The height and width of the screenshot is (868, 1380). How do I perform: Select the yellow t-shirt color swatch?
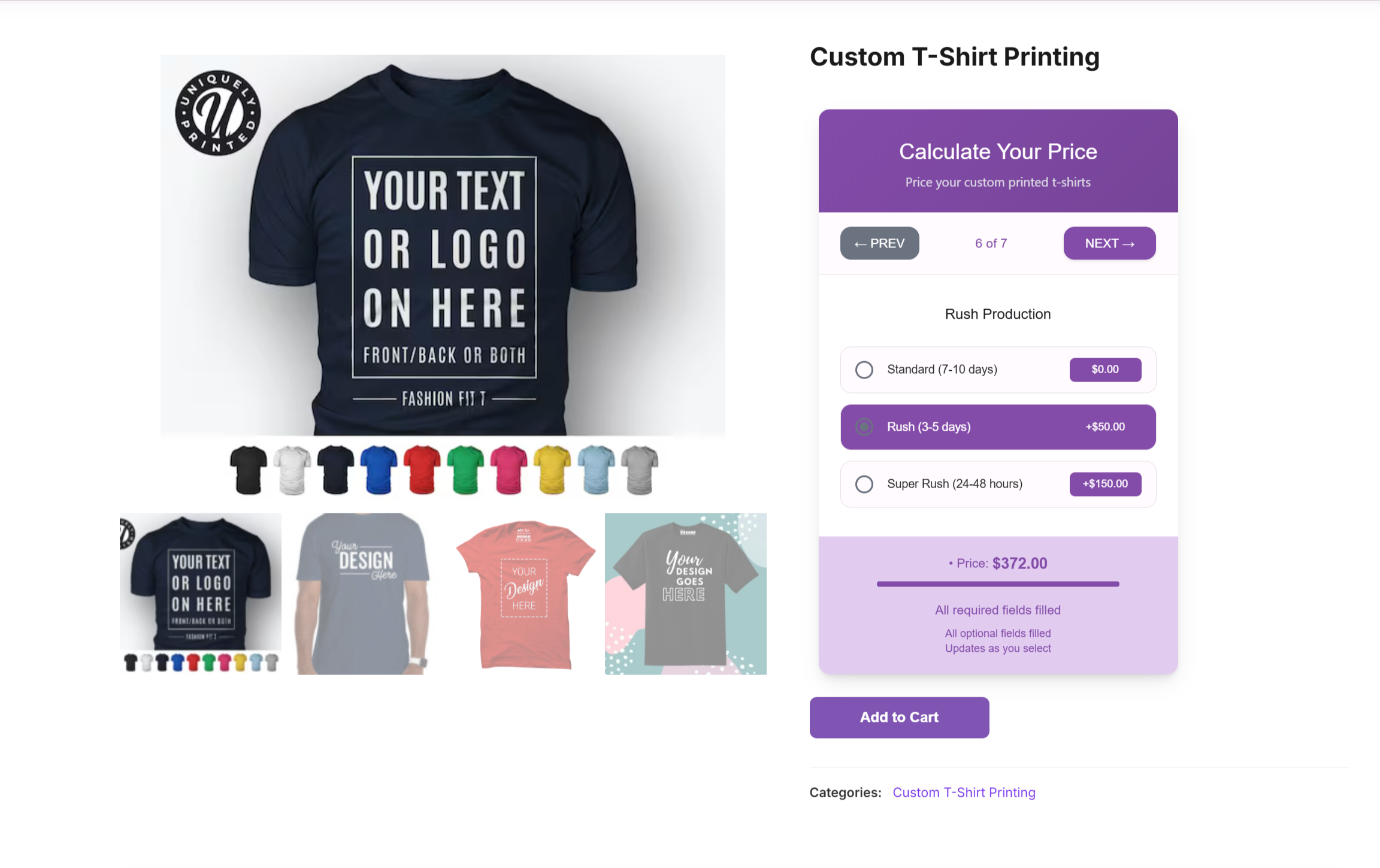pos(552,470)
